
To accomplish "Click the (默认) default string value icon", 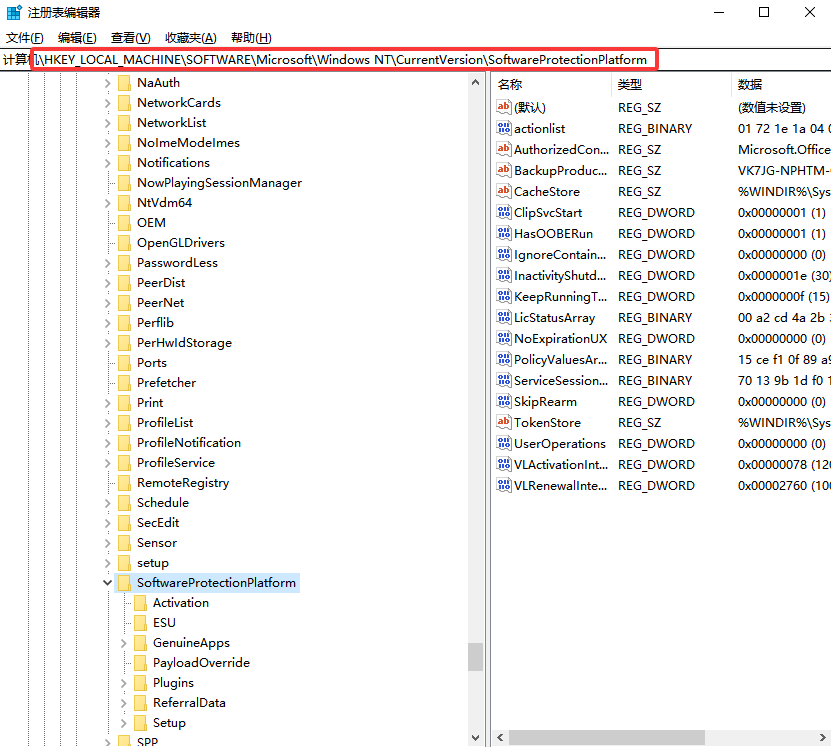I will point(503,108).
